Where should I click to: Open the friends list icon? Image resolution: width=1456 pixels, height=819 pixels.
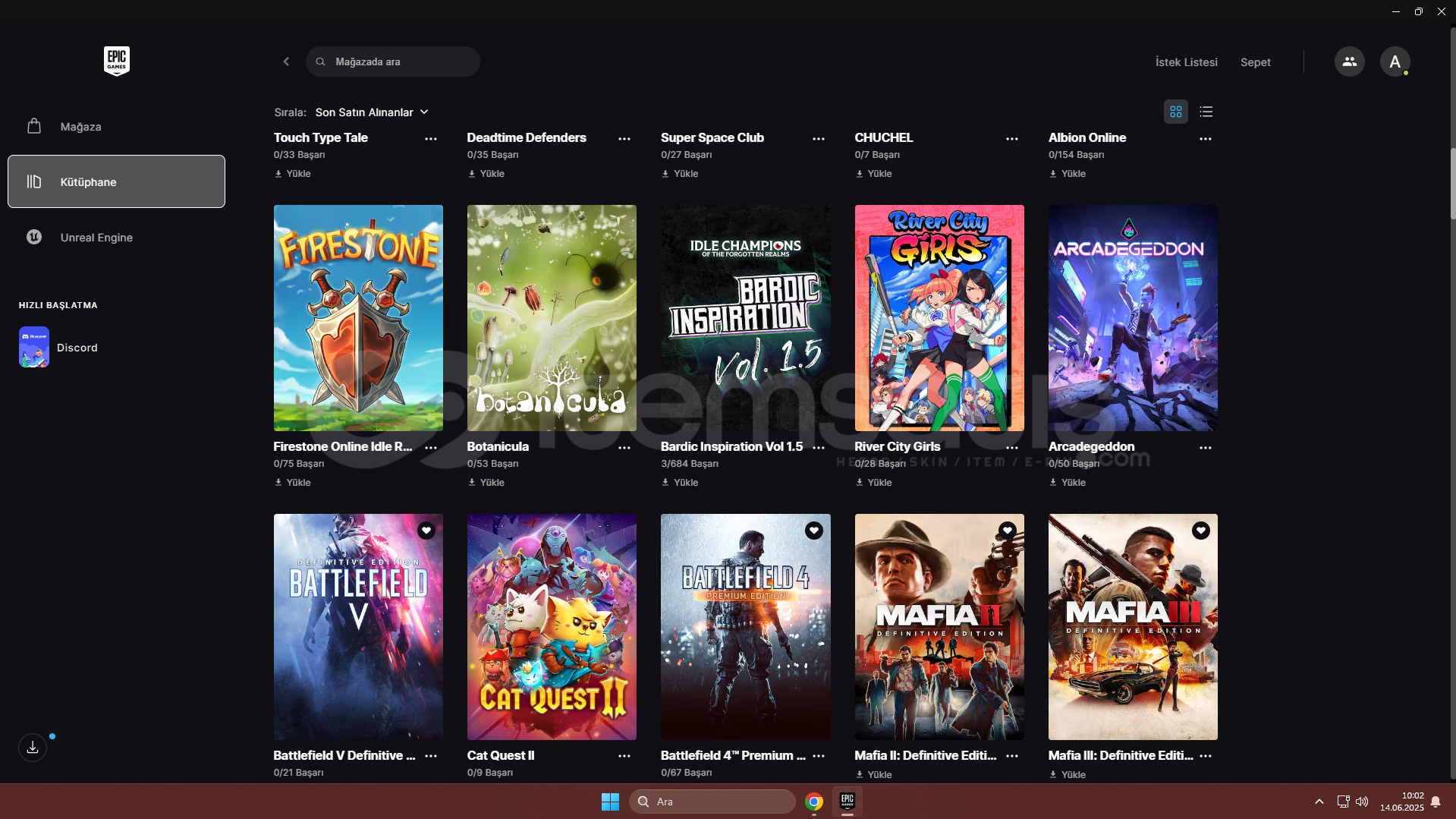click(1349, 61)
